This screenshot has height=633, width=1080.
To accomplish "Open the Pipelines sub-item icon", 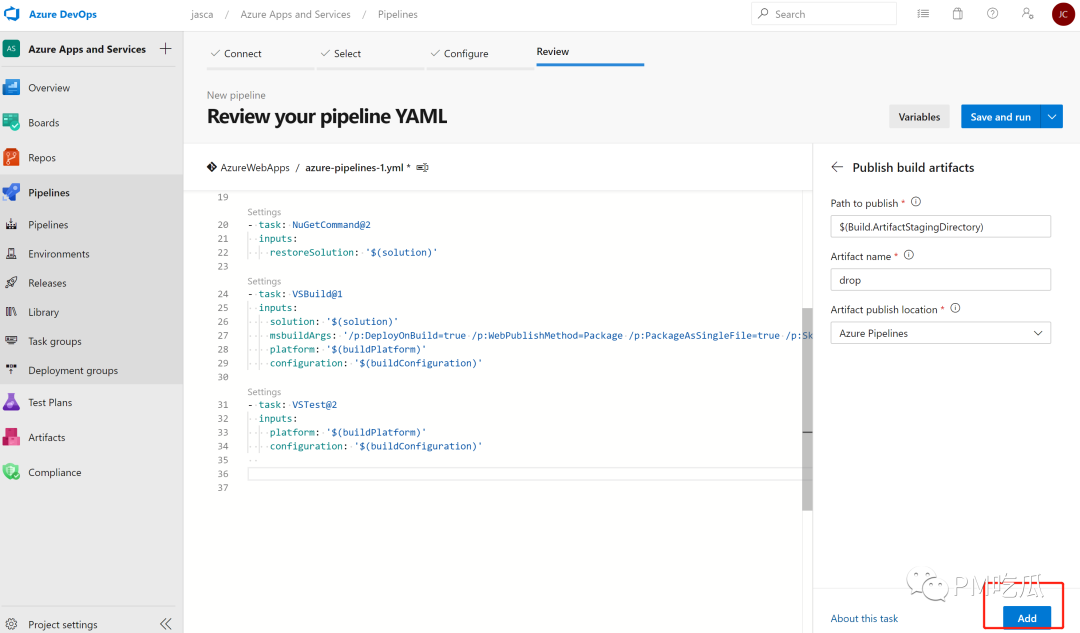I will click(x=11, y=225).
